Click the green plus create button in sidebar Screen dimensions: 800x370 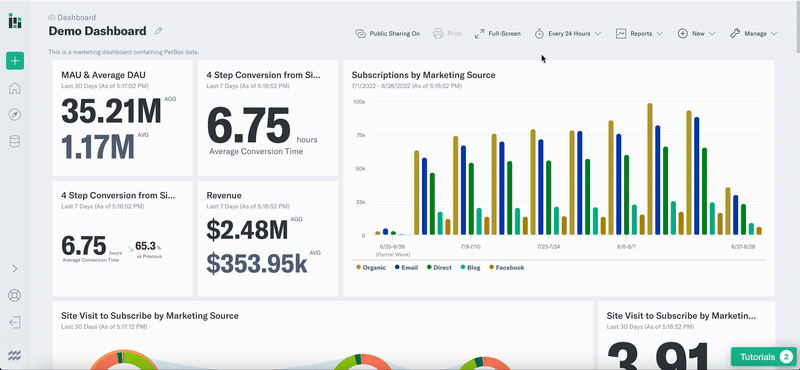[x=15, y=61]
